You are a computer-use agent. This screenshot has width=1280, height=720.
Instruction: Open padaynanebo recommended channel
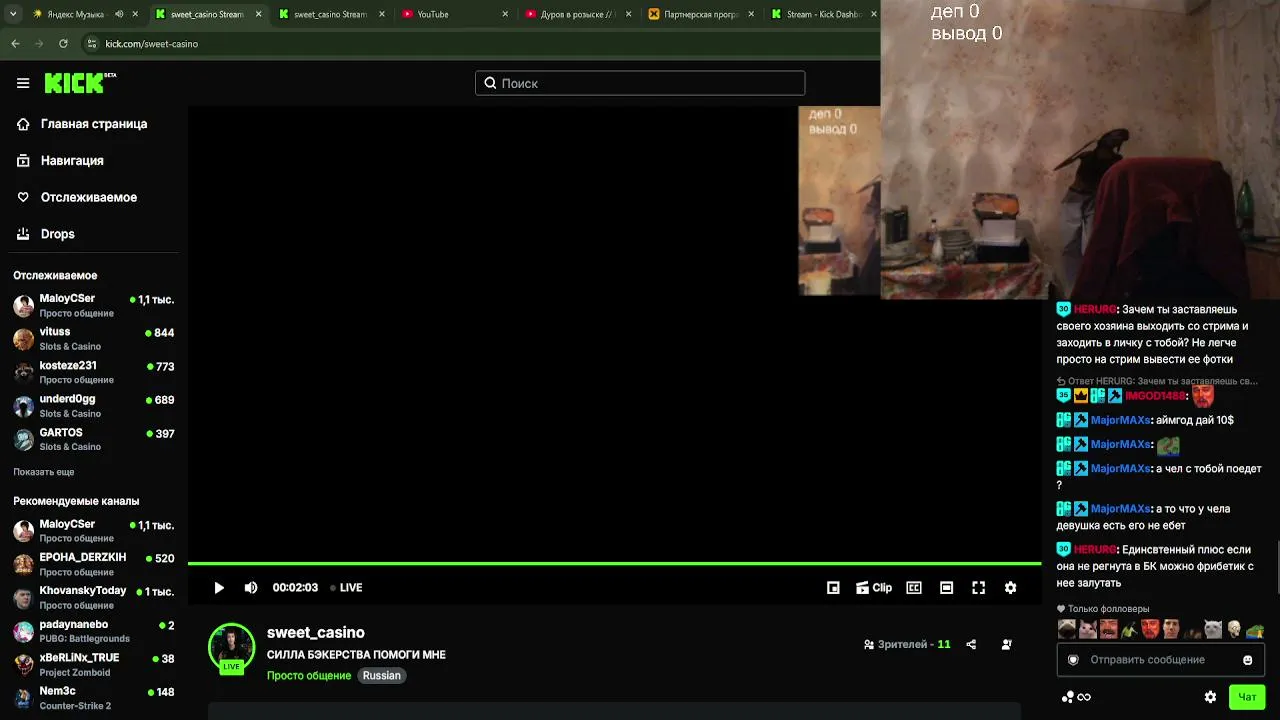94,631
